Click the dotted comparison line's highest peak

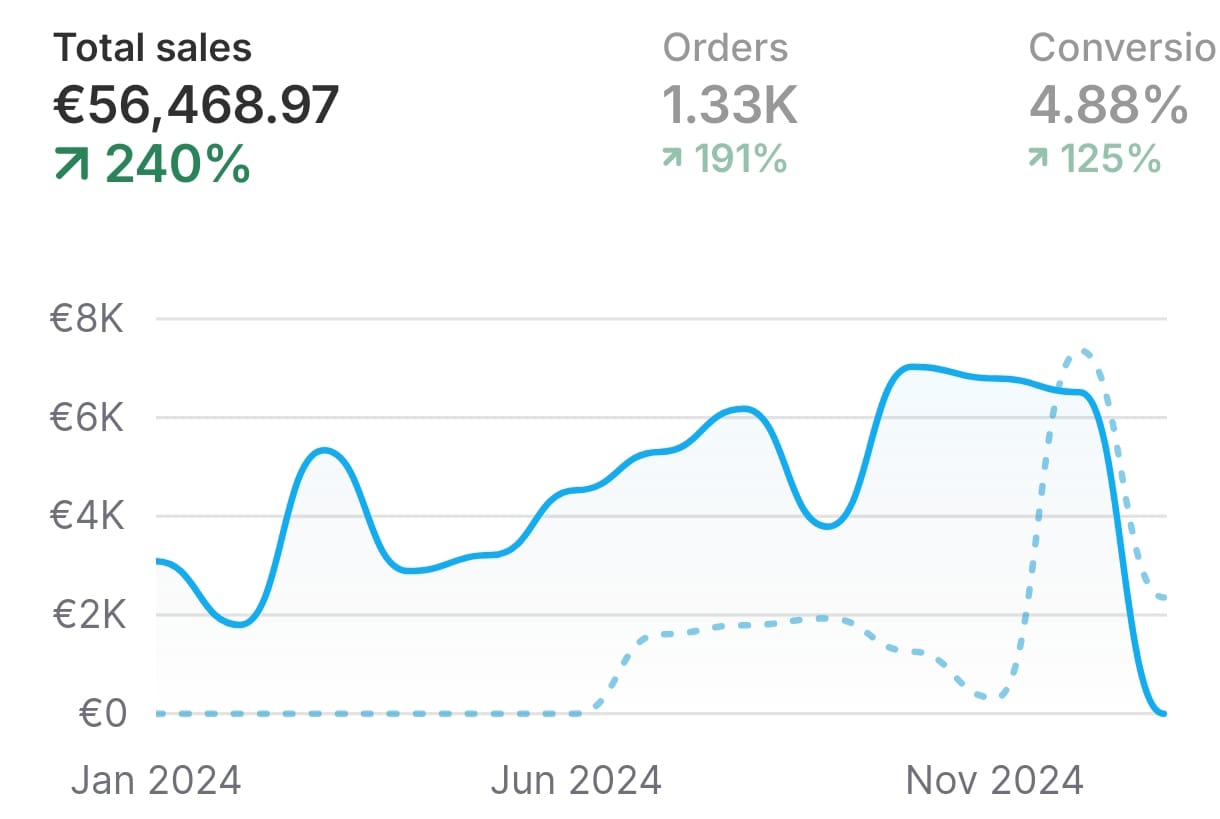(1082, 351)
